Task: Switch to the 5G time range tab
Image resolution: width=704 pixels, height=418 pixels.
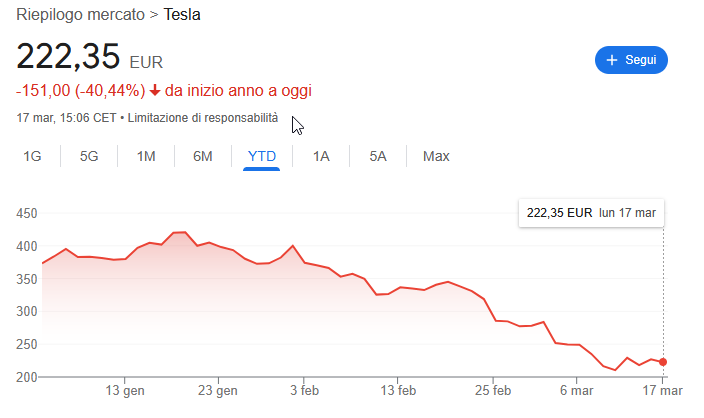Action: point(89,156)
